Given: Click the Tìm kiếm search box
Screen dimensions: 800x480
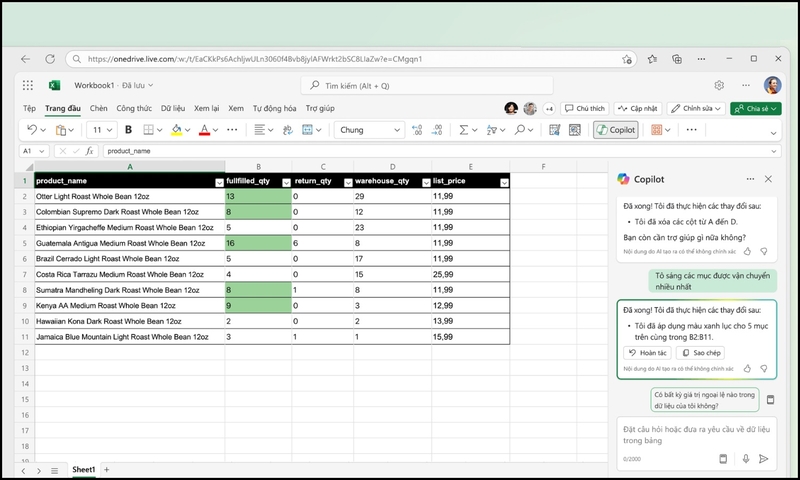Looking at the screenshot, I should coord(427,86).
